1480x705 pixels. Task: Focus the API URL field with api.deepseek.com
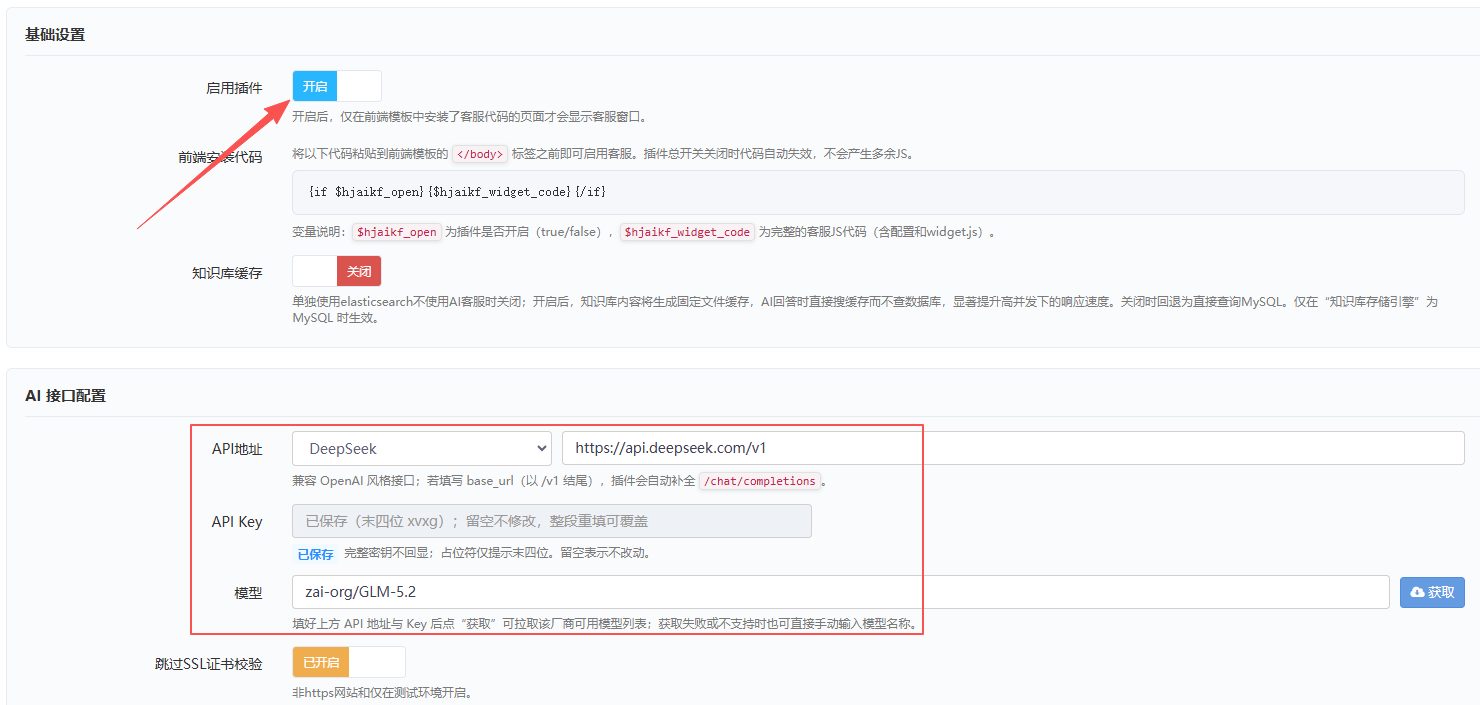click(1013, 448)
